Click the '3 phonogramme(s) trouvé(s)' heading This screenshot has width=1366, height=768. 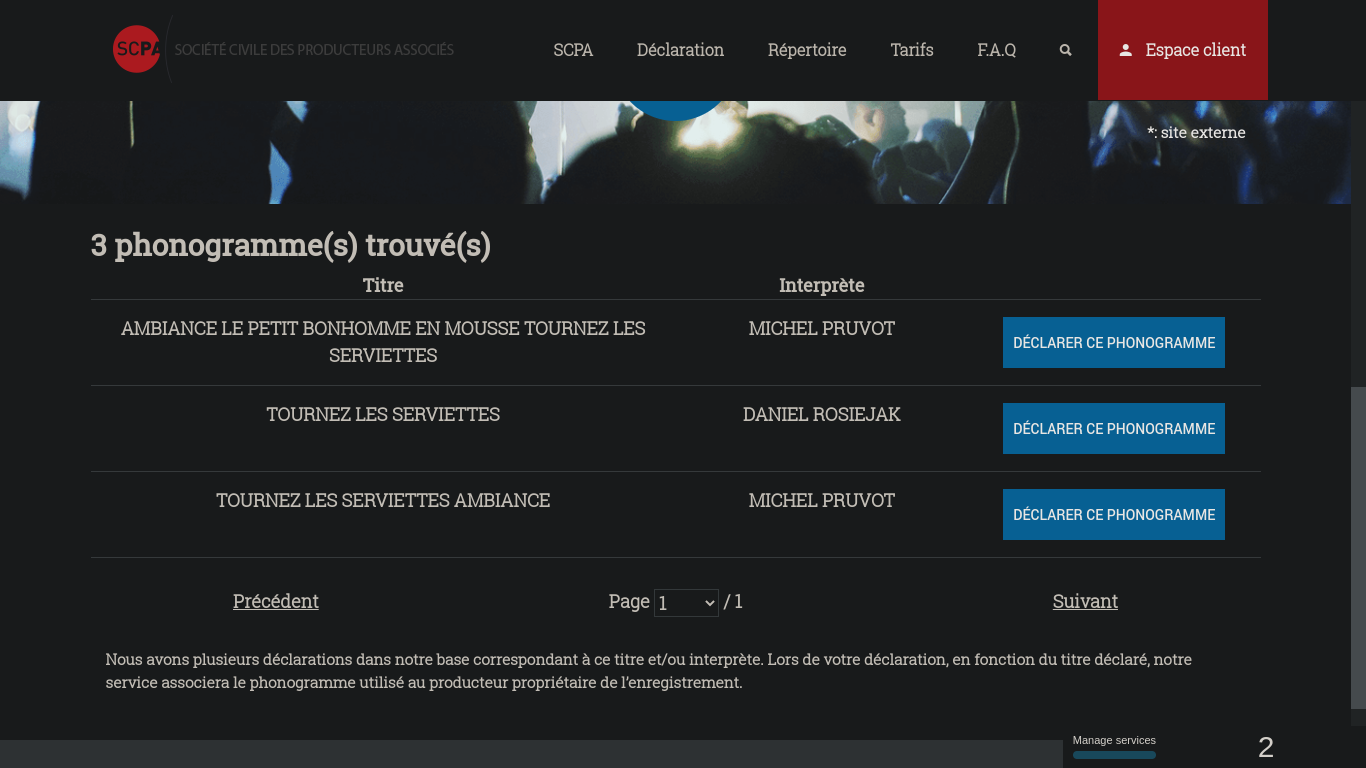291,245
